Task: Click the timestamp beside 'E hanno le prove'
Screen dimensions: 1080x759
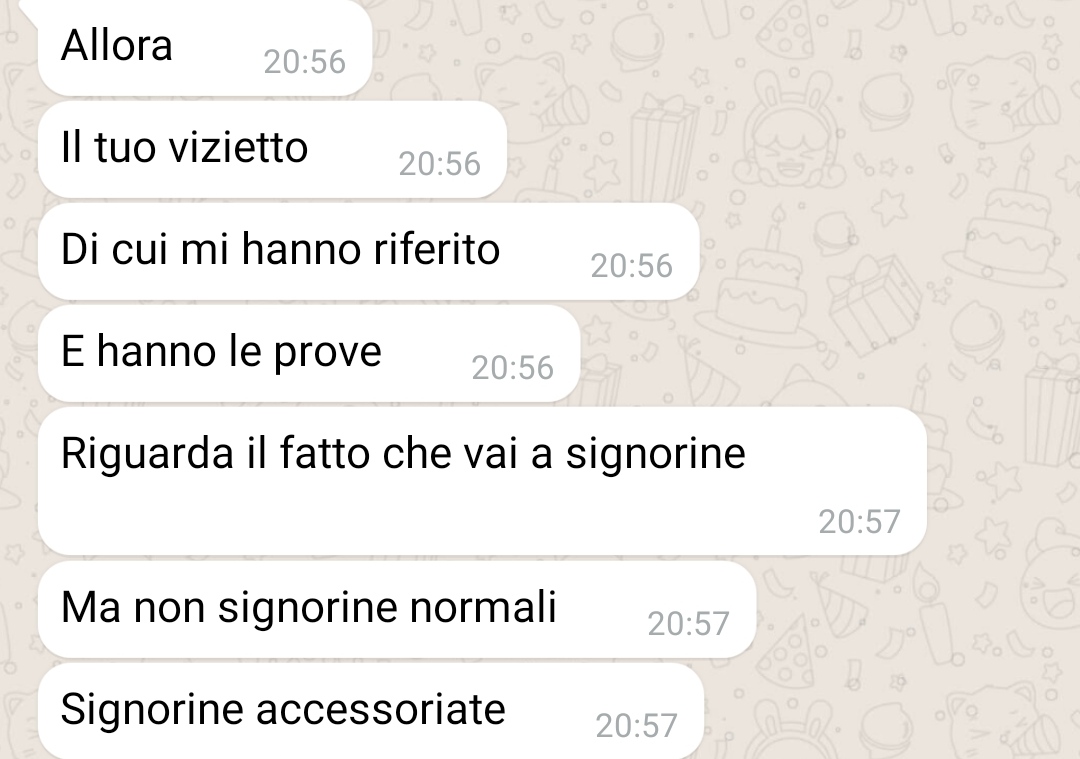Action: (512, 368)
